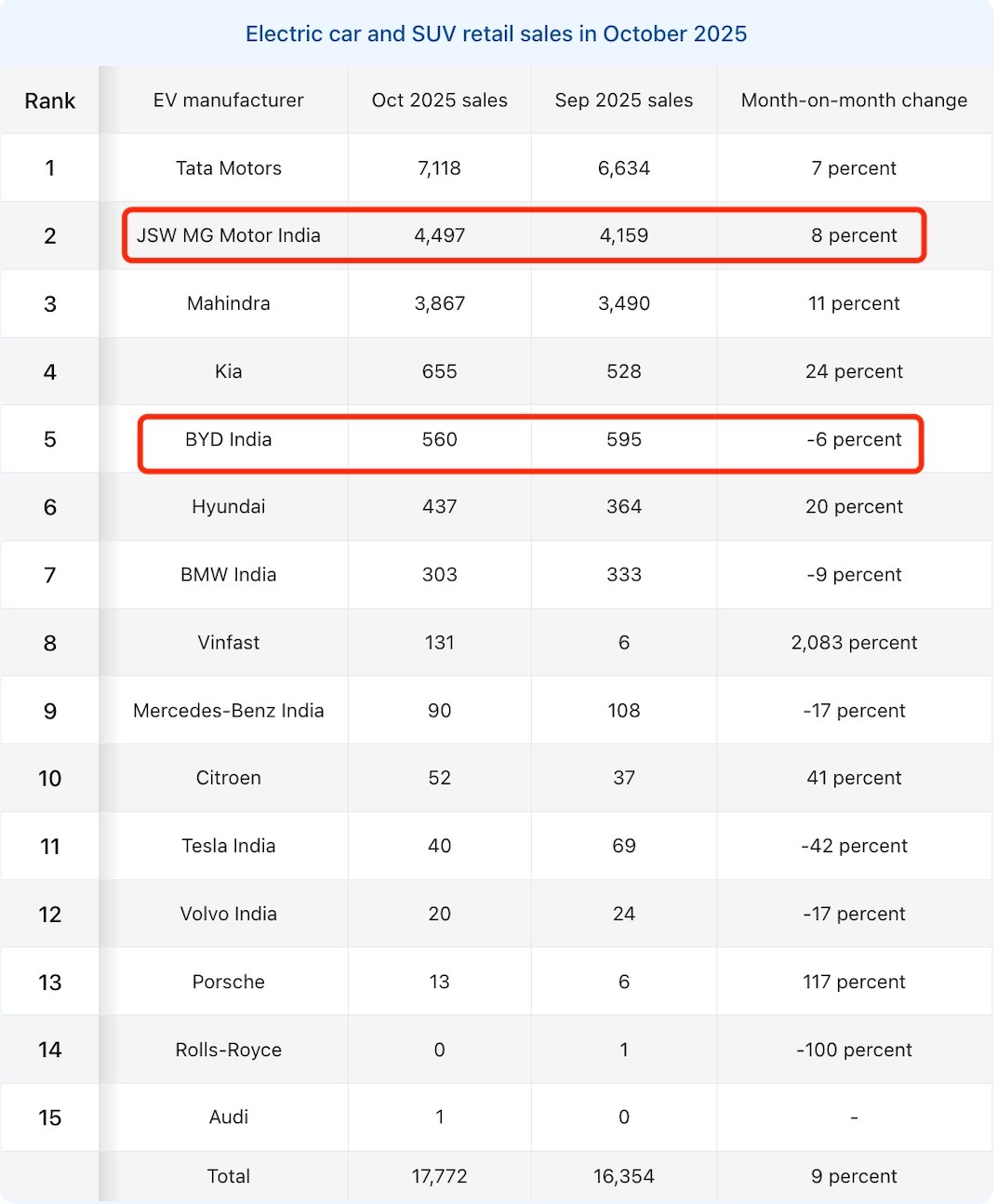
Task: Click the JSW MG Motor India cell
Action: click(x=229, y=235)
